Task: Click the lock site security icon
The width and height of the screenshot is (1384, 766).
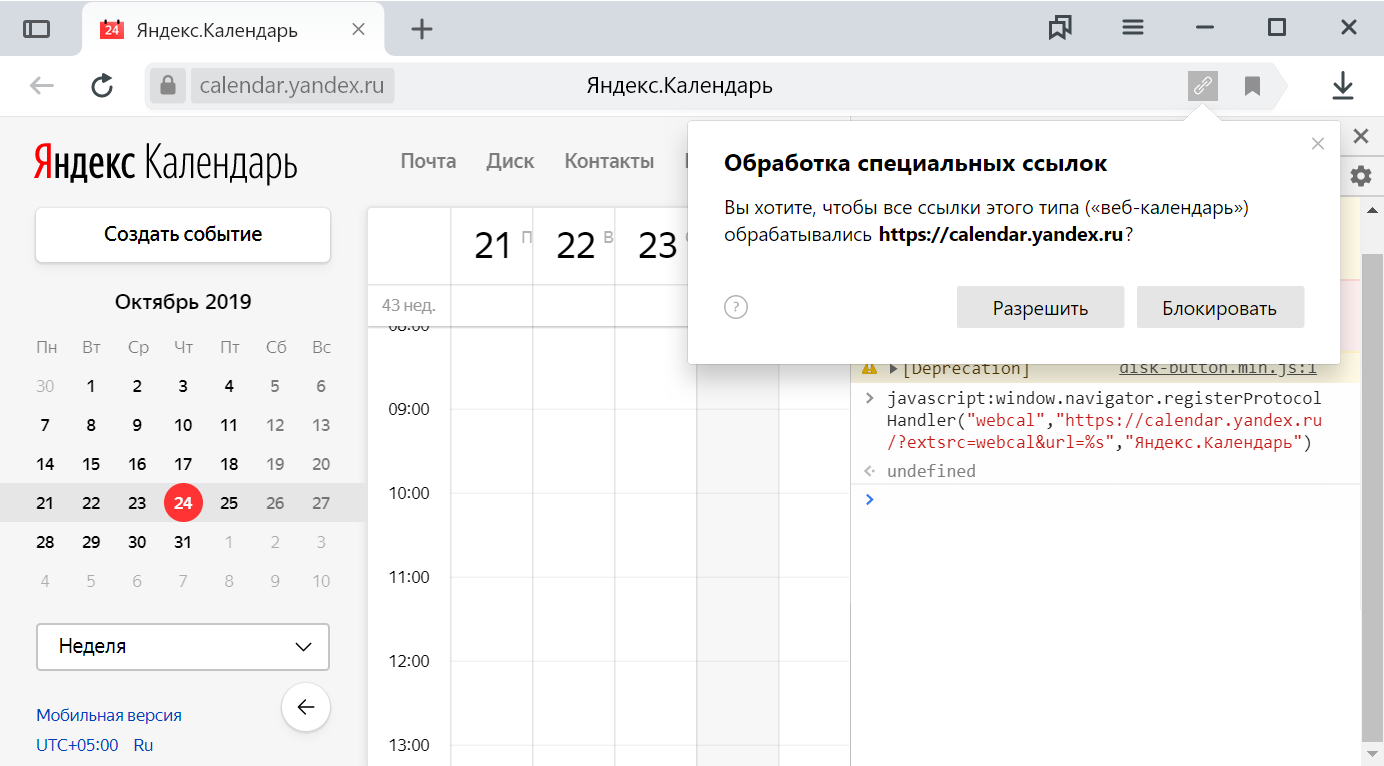Action: coord(168,86)
